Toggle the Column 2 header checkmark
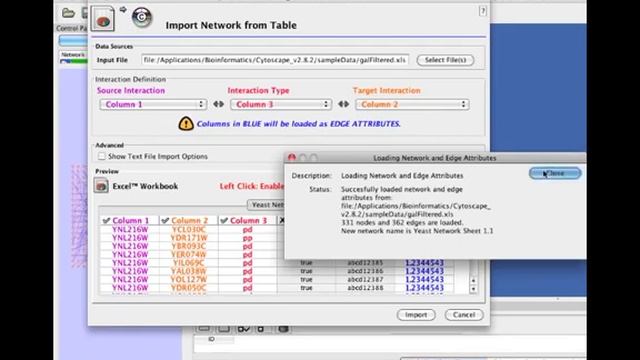 click(x=165, y=220)
